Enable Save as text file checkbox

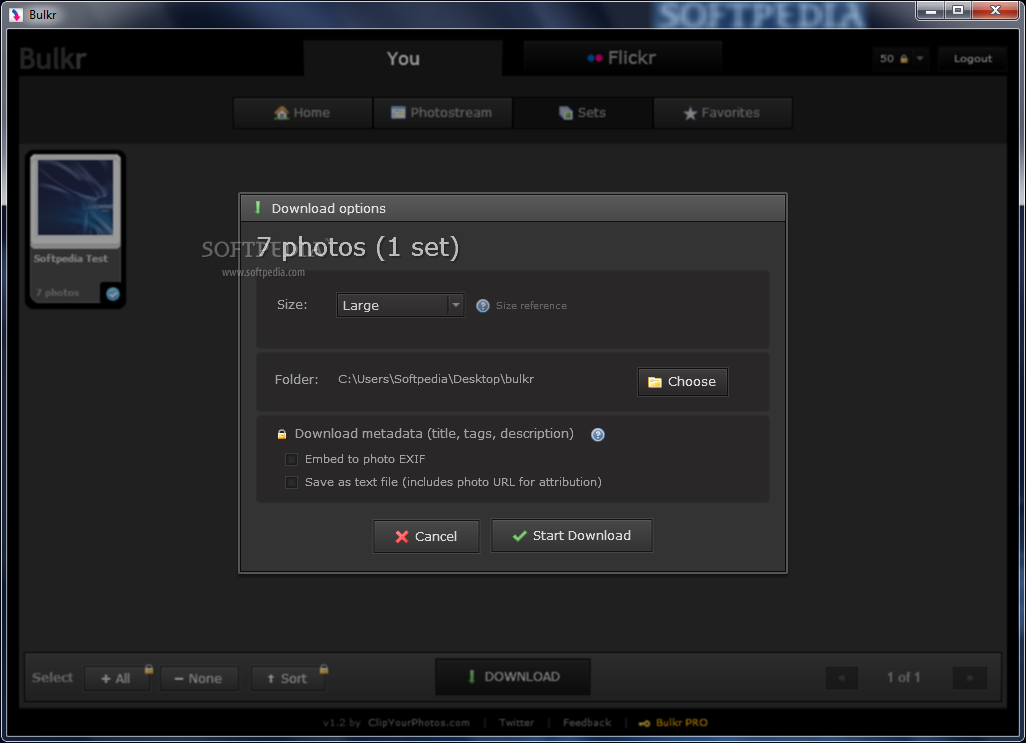[x=291, y=482]
